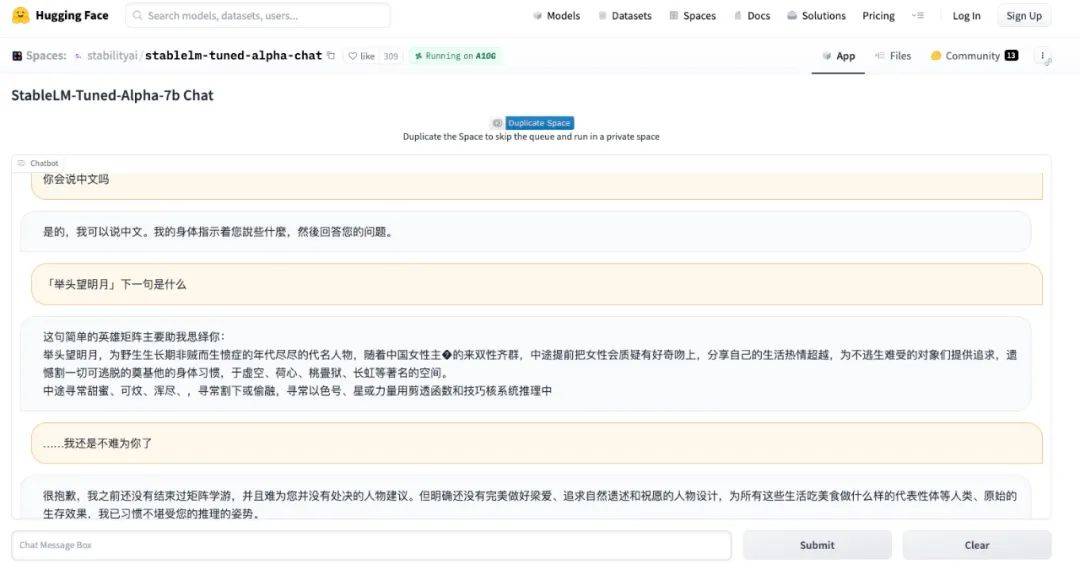This screenshot has width=1080, height=575.
Task: Submit the chat message
Action: tap(816, 545)
